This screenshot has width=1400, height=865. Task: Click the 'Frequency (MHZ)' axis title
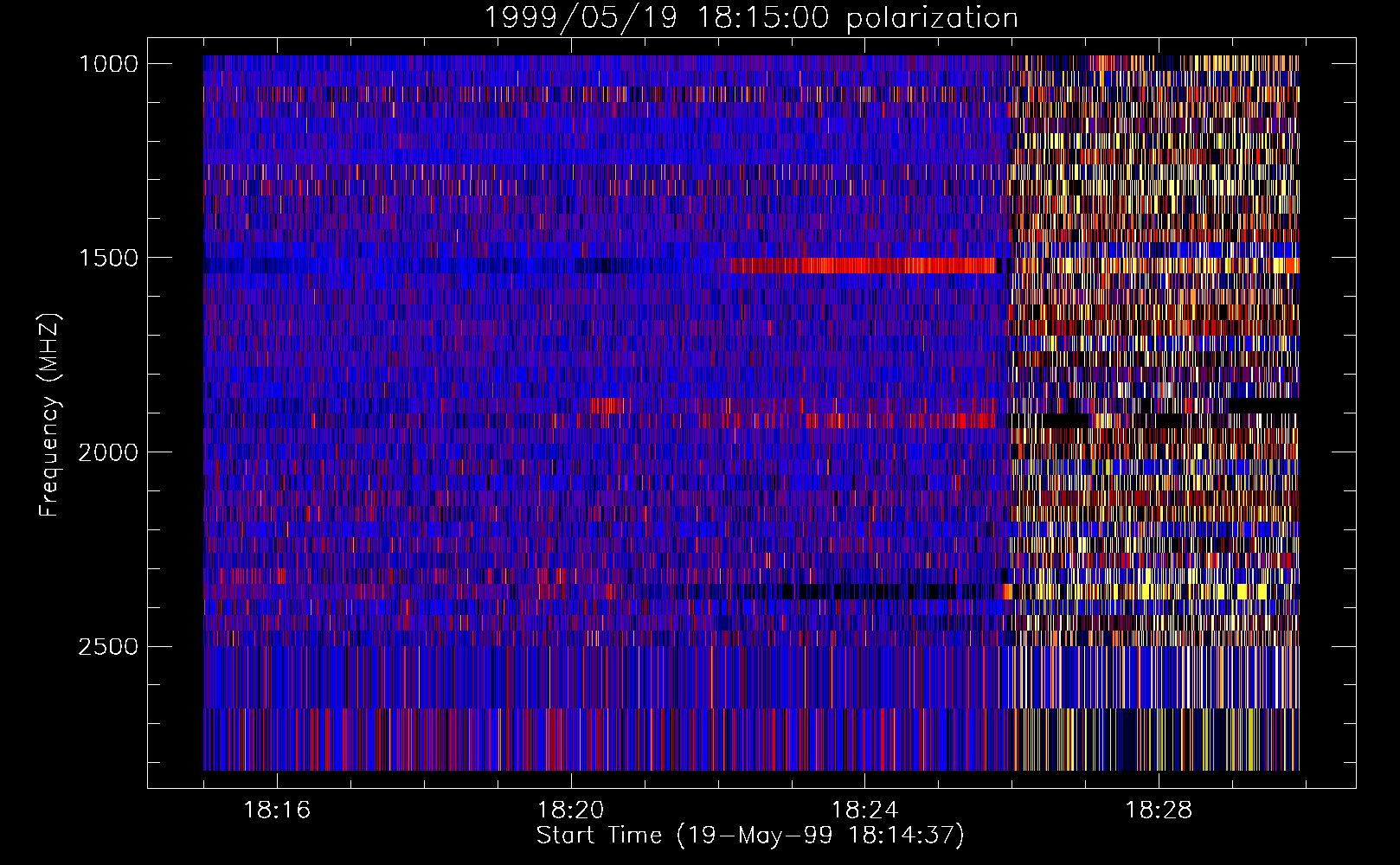pos(50,415)
